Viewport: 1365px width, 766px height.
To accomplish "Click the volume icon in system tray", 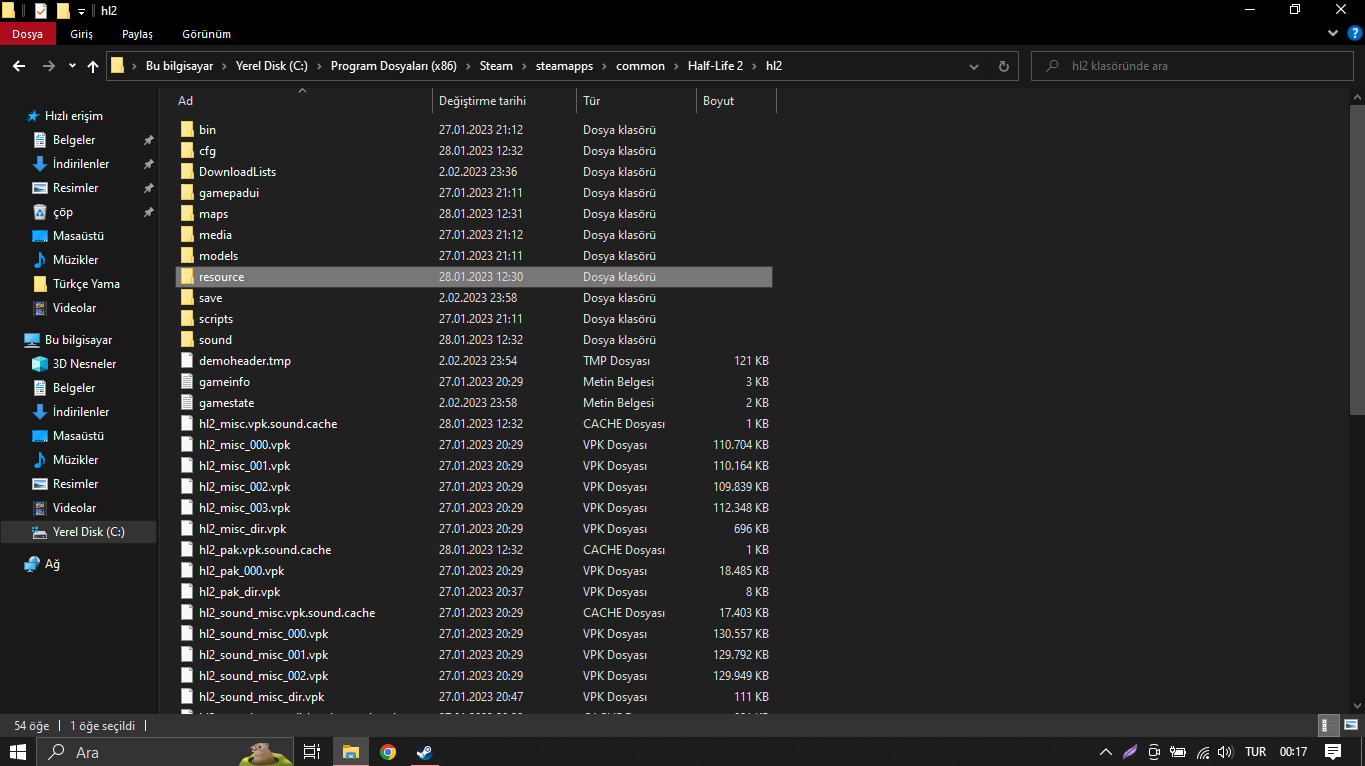I will tap(1225, 752).
